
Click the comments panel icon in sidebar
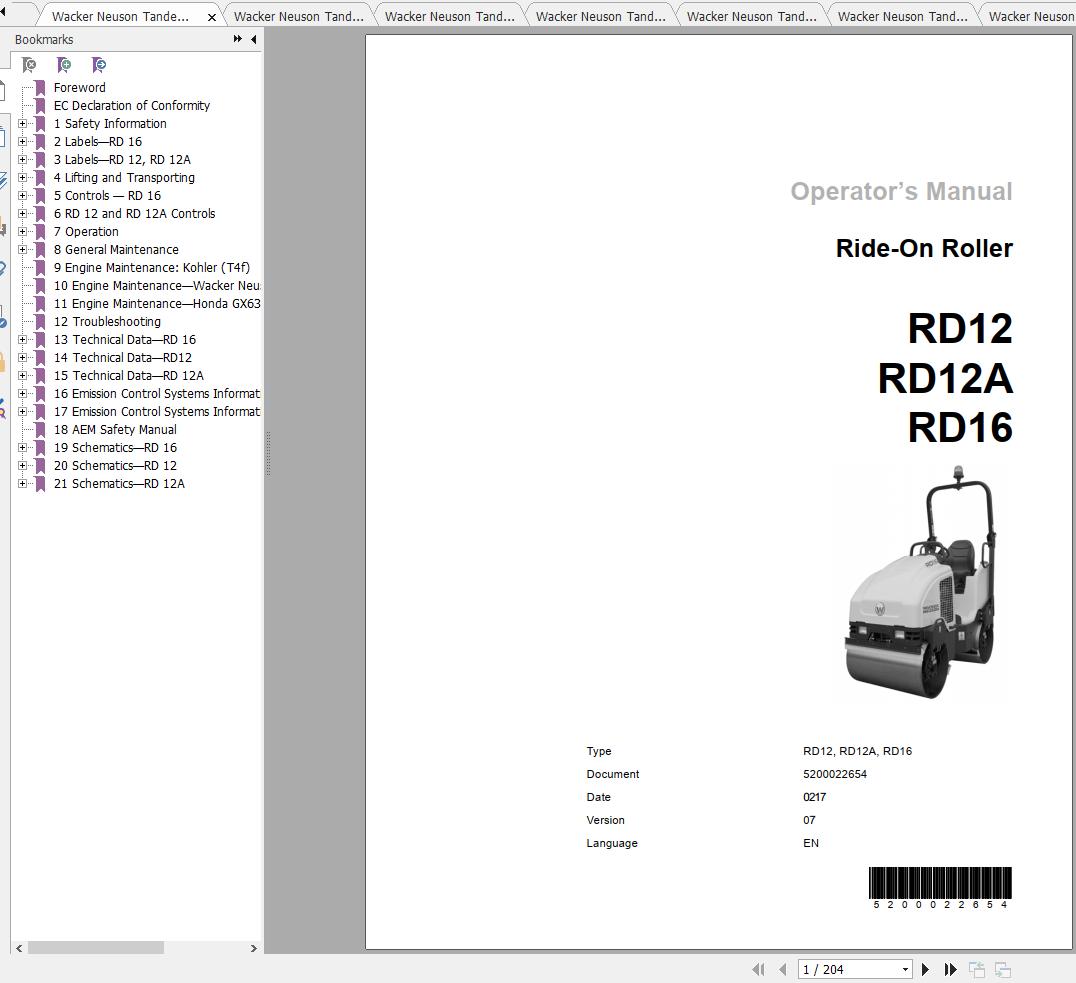coord(6,225)
